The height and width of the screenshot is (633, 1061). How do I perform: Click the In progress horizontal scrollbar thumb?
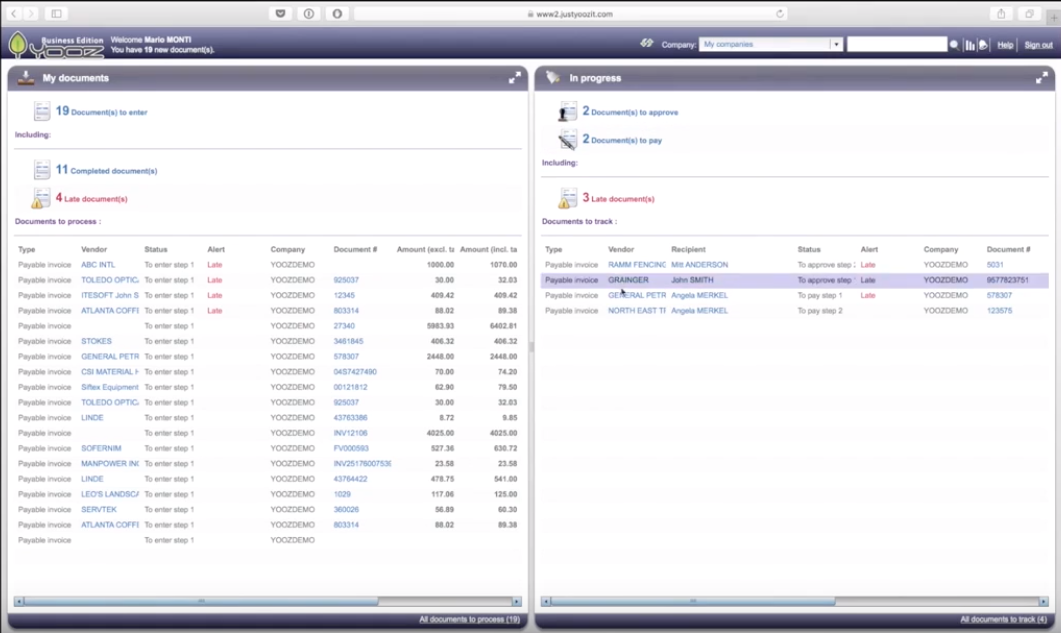click(693, 601)
